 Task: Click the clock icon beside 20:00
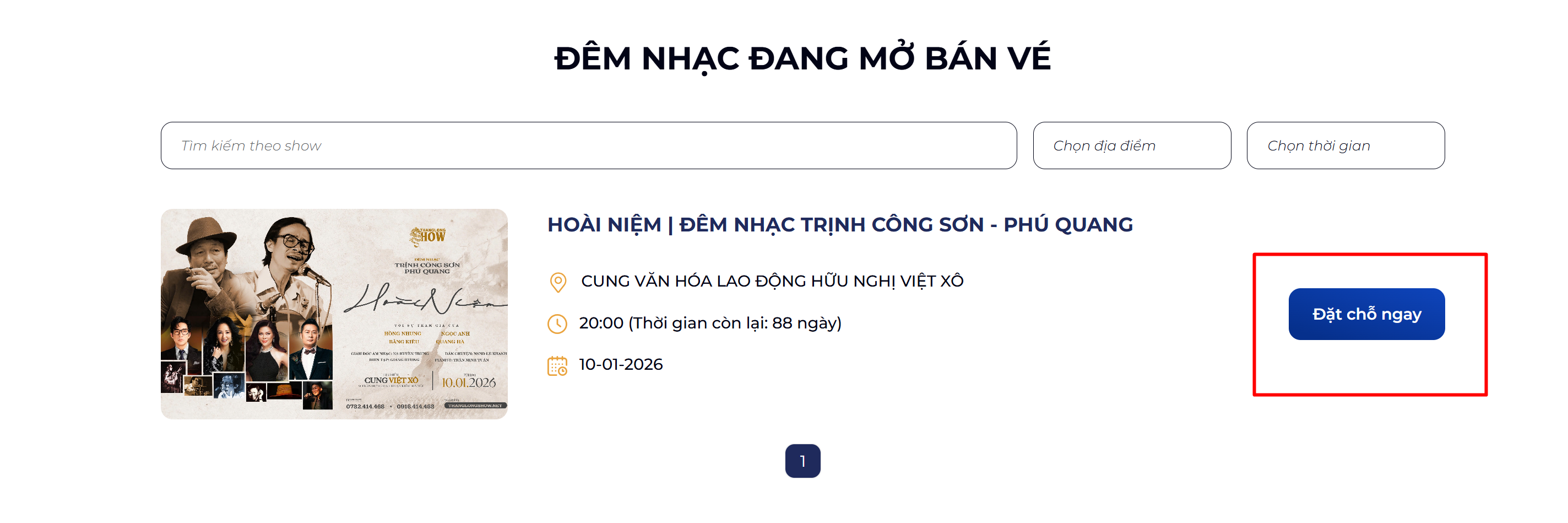(x=557, y=323)
